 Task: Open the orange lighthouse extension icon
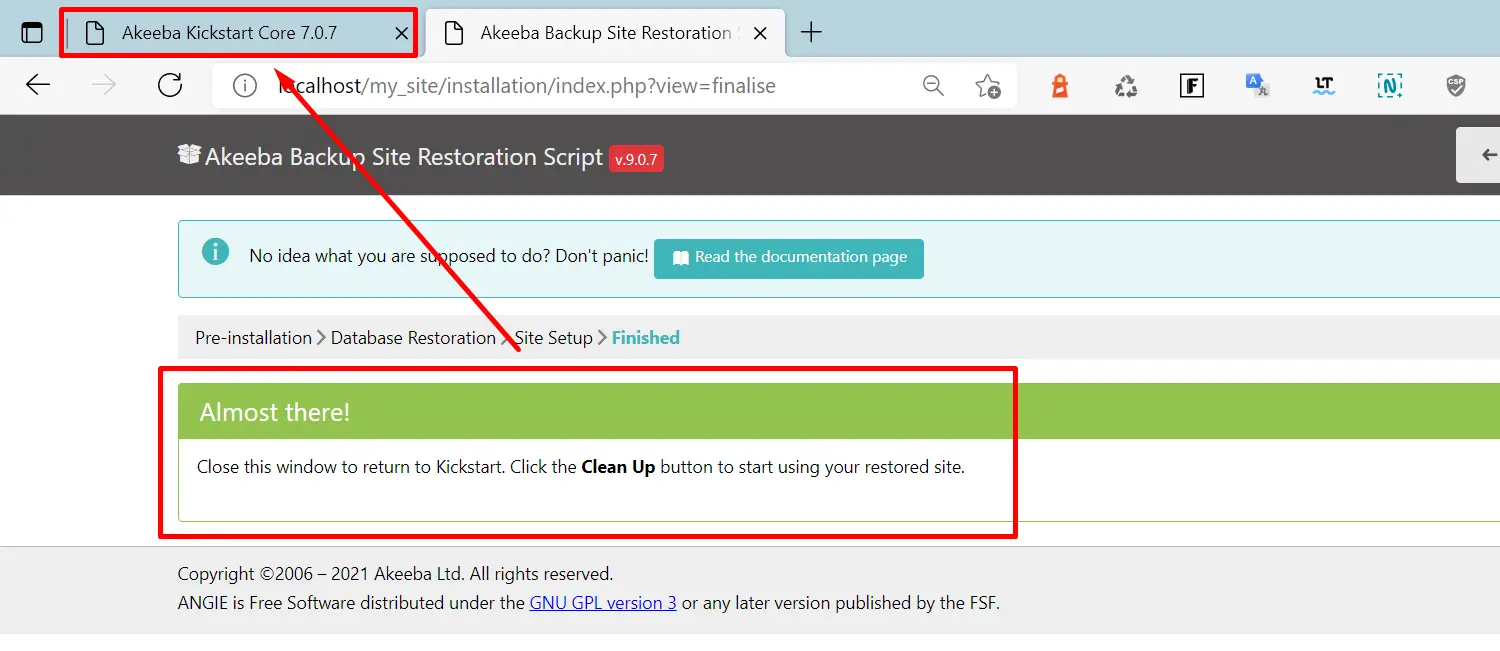(1060, 86)
